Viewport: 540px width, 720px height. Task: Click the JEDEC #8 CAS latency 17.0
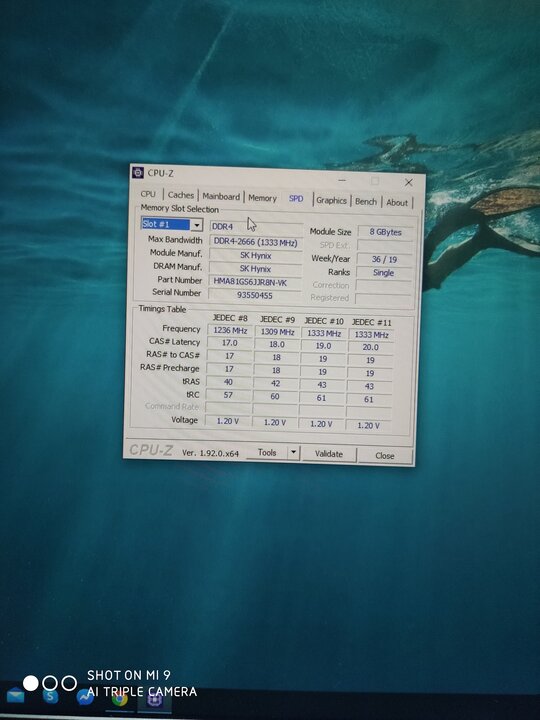click(230, 343)
